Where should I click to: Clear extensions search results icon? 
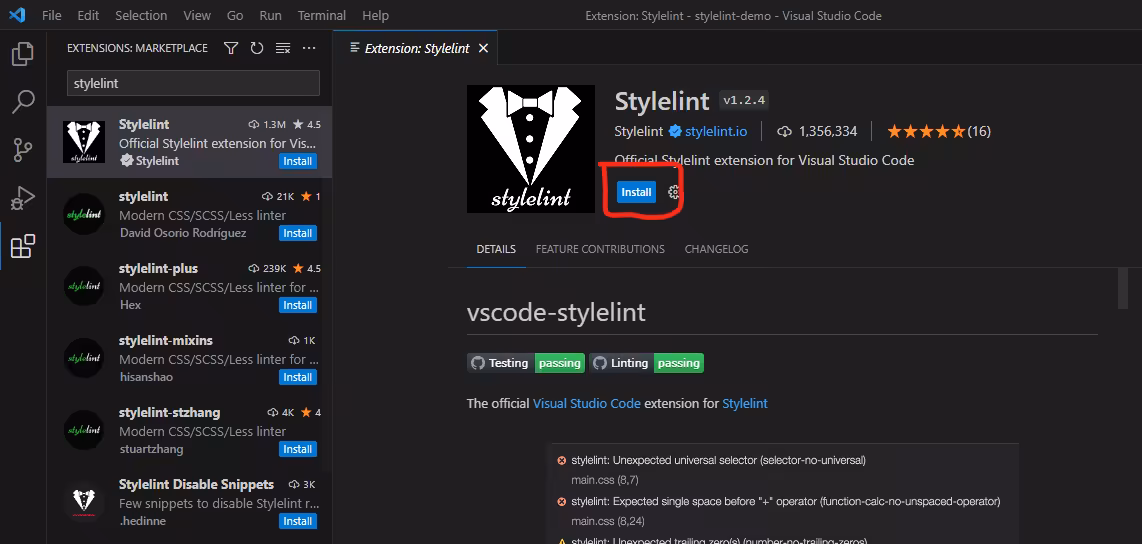pyautogui.click(x=283, y=48)
